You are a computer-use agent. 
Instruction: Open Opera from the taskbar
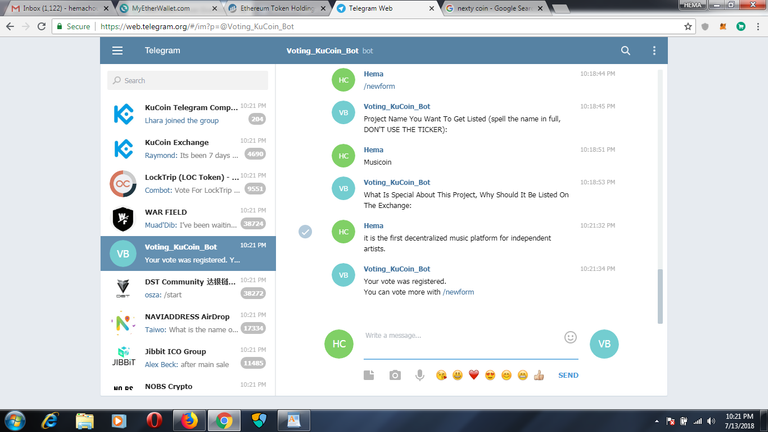(x=154, y=420)
